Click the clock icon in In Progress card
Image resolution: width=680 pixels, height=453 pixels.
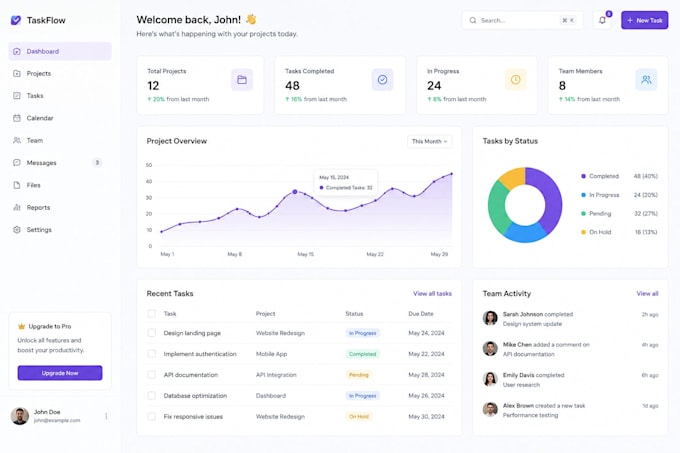pyautogui.click(x=515, y=80)
